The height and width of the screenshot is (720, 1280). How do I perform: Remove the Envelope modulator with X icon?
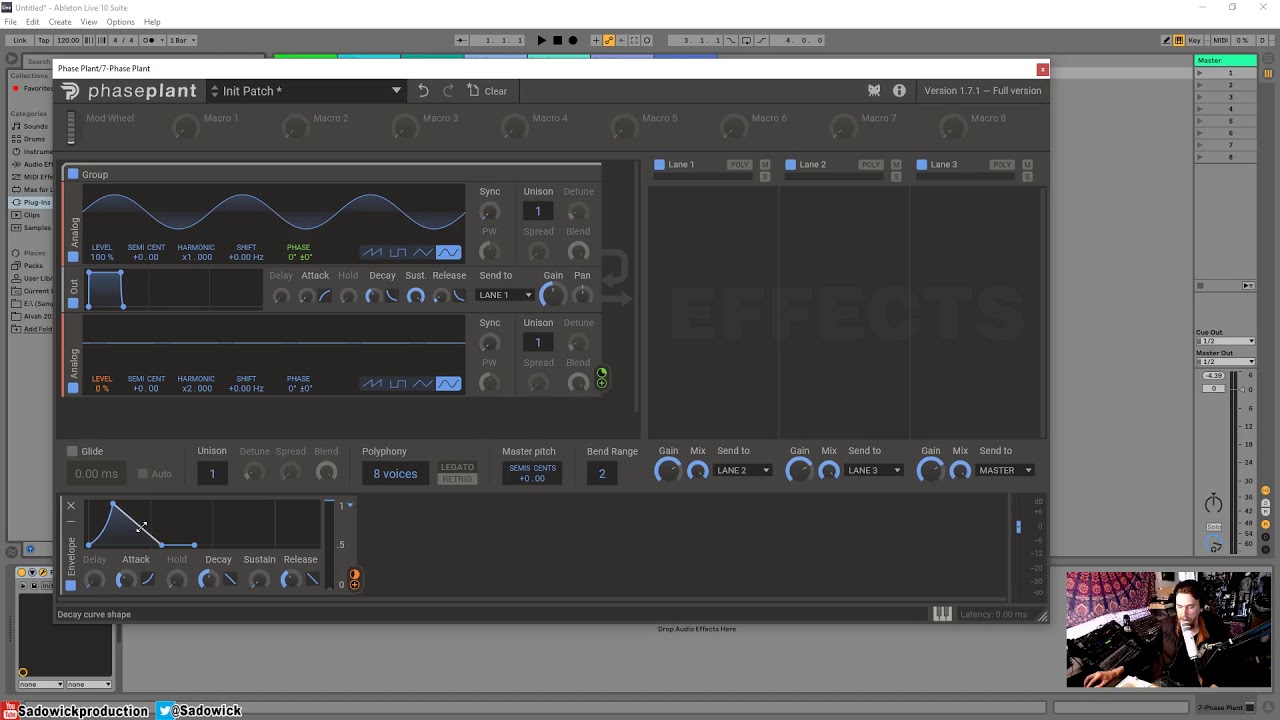click(x=71, y=506)
